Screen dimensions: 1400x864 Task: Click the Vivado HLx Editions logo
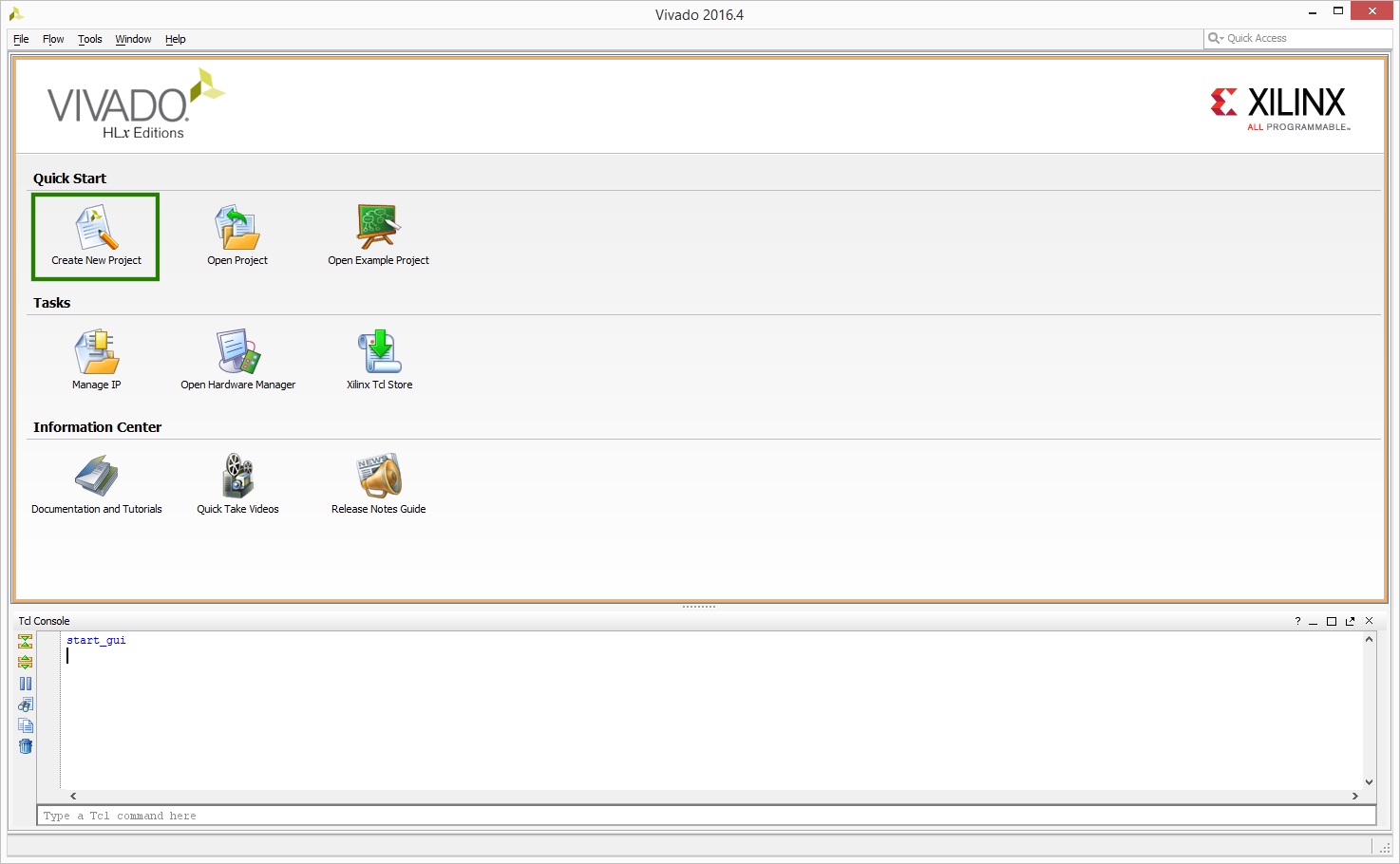point(136,104)
